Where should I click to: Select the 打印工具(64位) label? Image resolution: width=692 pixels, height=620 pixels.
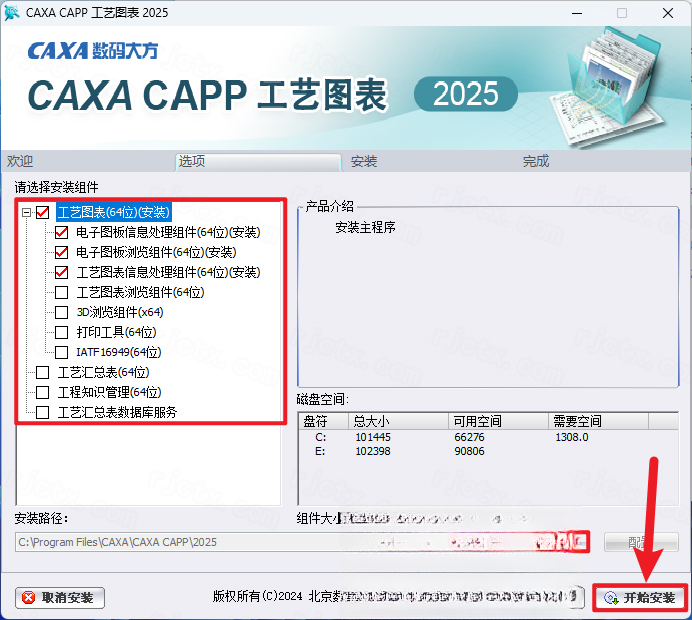click(x=117, y=332)
